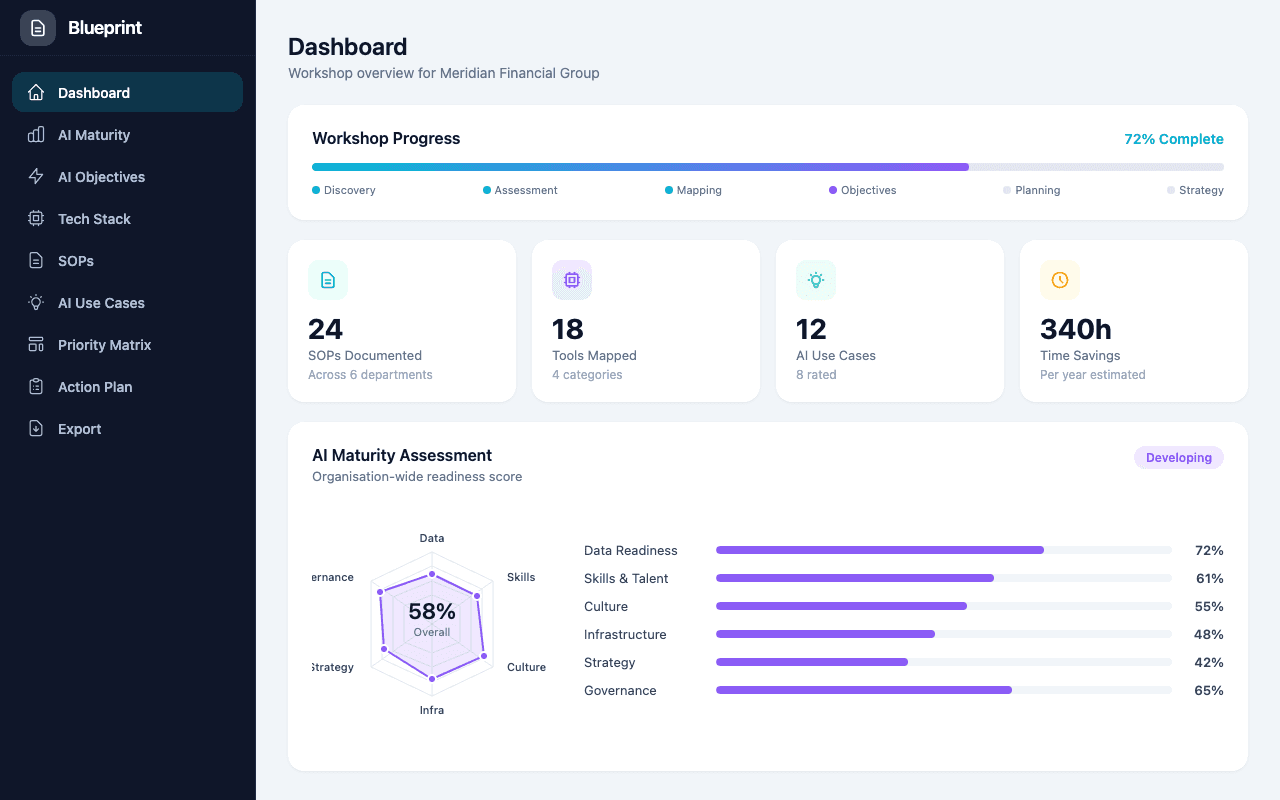The height and width of the screenshot is (800, 1280).
Task: Click the clock icon on the Time Savings card
Action: click(x=1059, y=280)
